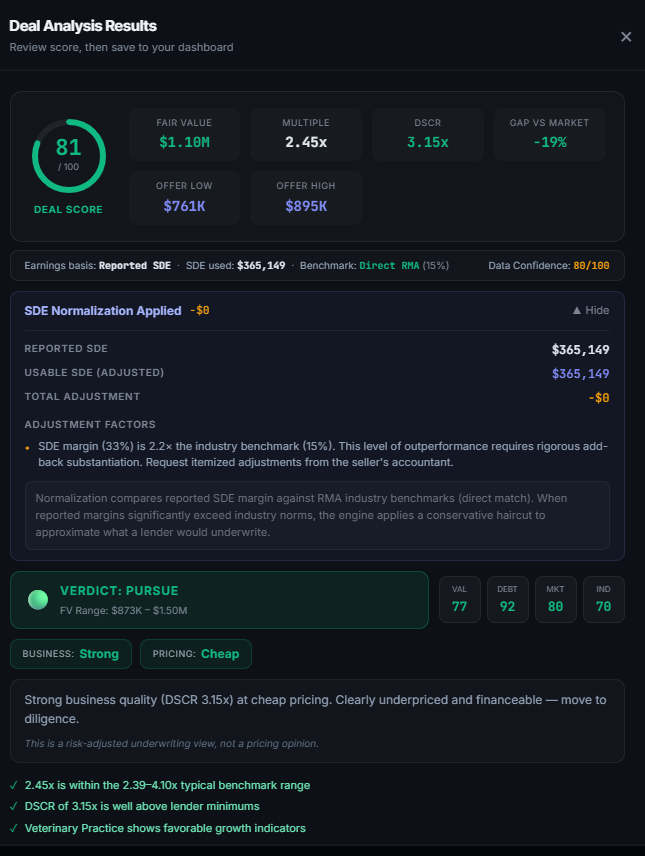Select the IND 70 score tile
645x856 pixels.
click(603, 599)
